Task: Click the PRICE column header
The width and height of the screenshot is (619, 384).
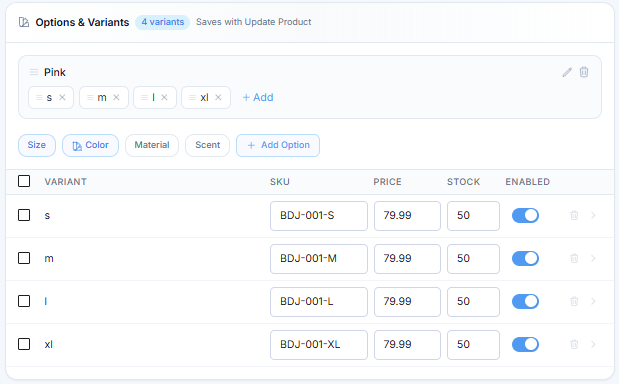Action: 387,182
